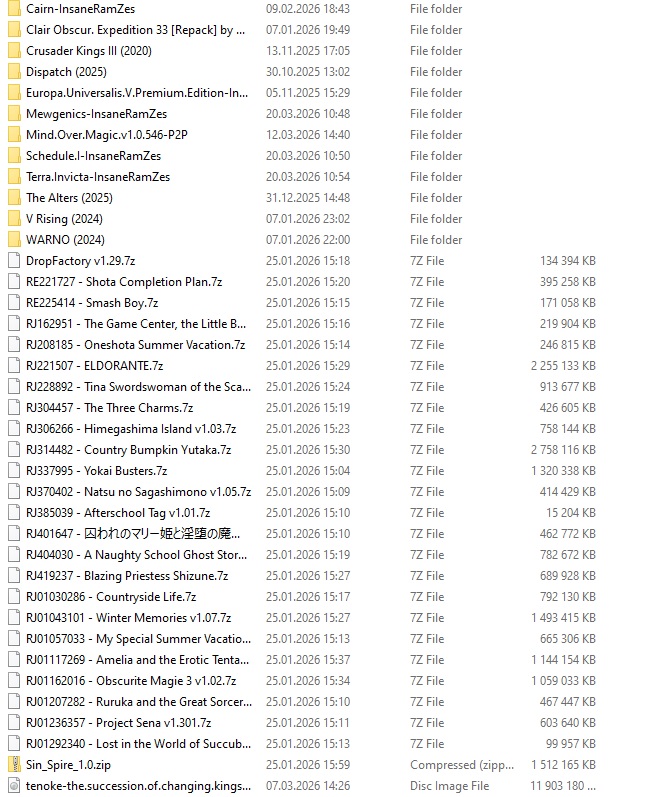Image resolution: width=656 pixels, height=797 pixels.
Task: Click the date 07.03.2026 14:26
Action: [x=308, y=786]
